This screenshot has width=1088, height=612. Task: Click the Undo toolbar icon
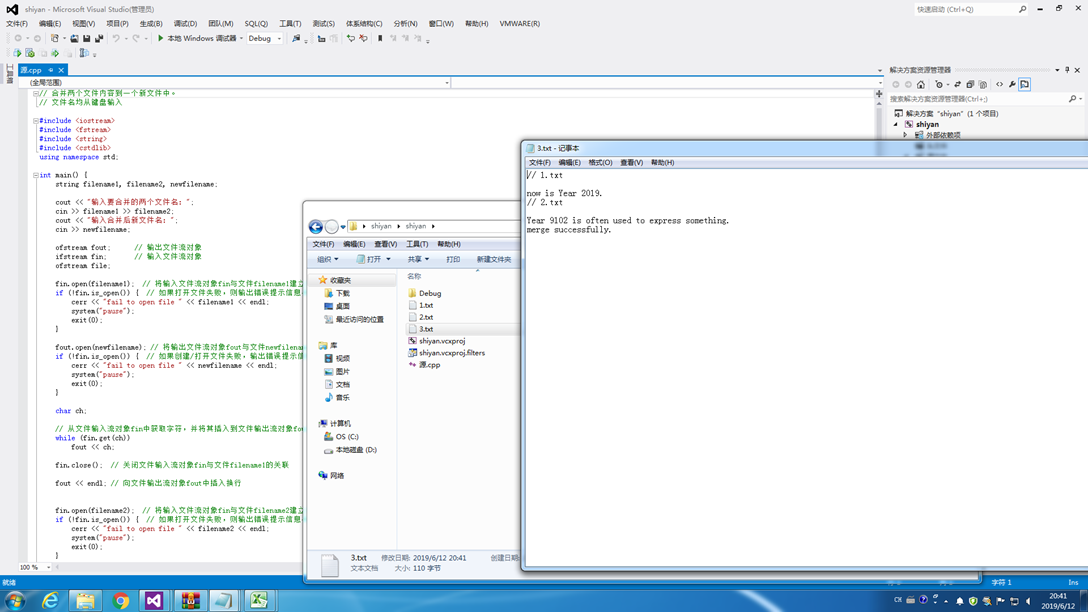[x=116, y=39]
